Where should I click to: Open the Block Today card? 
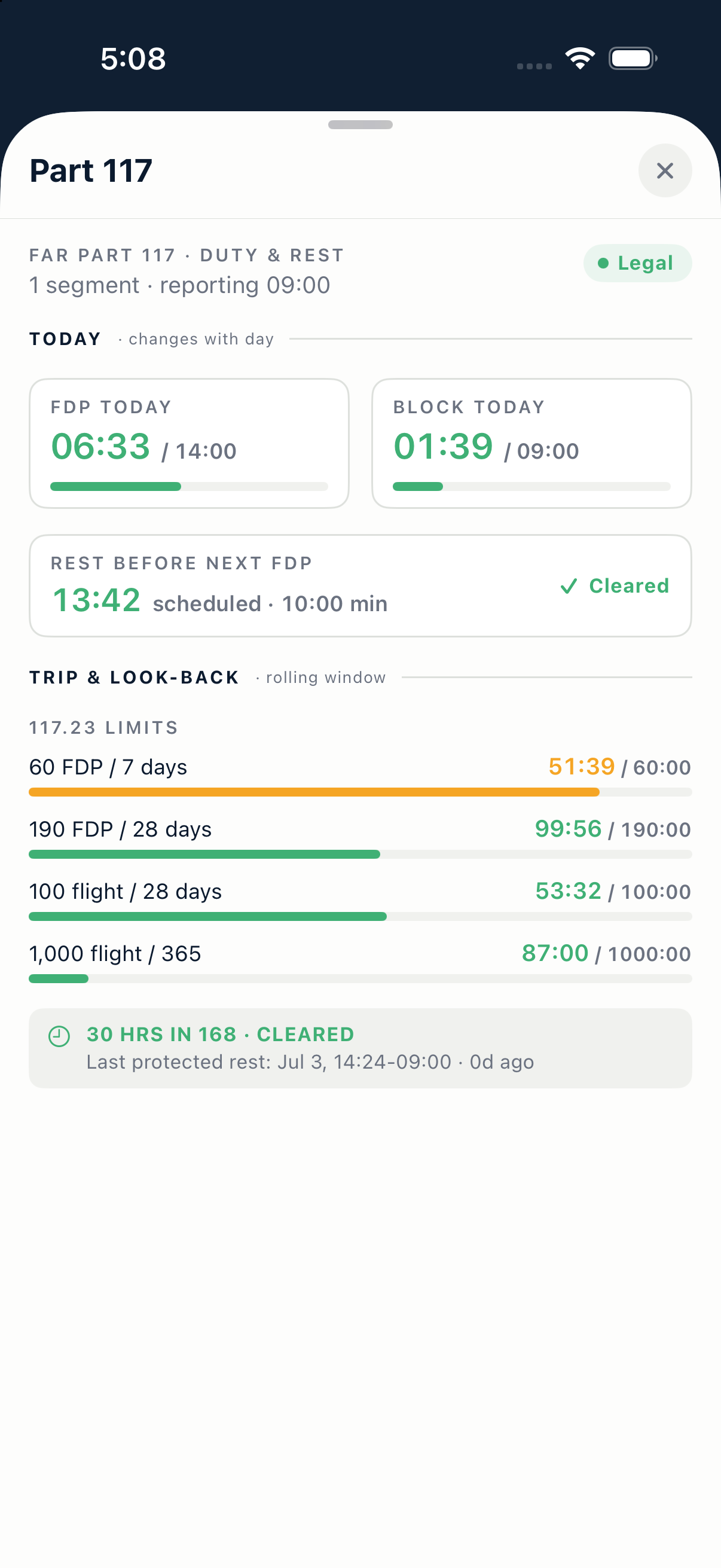pos(531,443)
